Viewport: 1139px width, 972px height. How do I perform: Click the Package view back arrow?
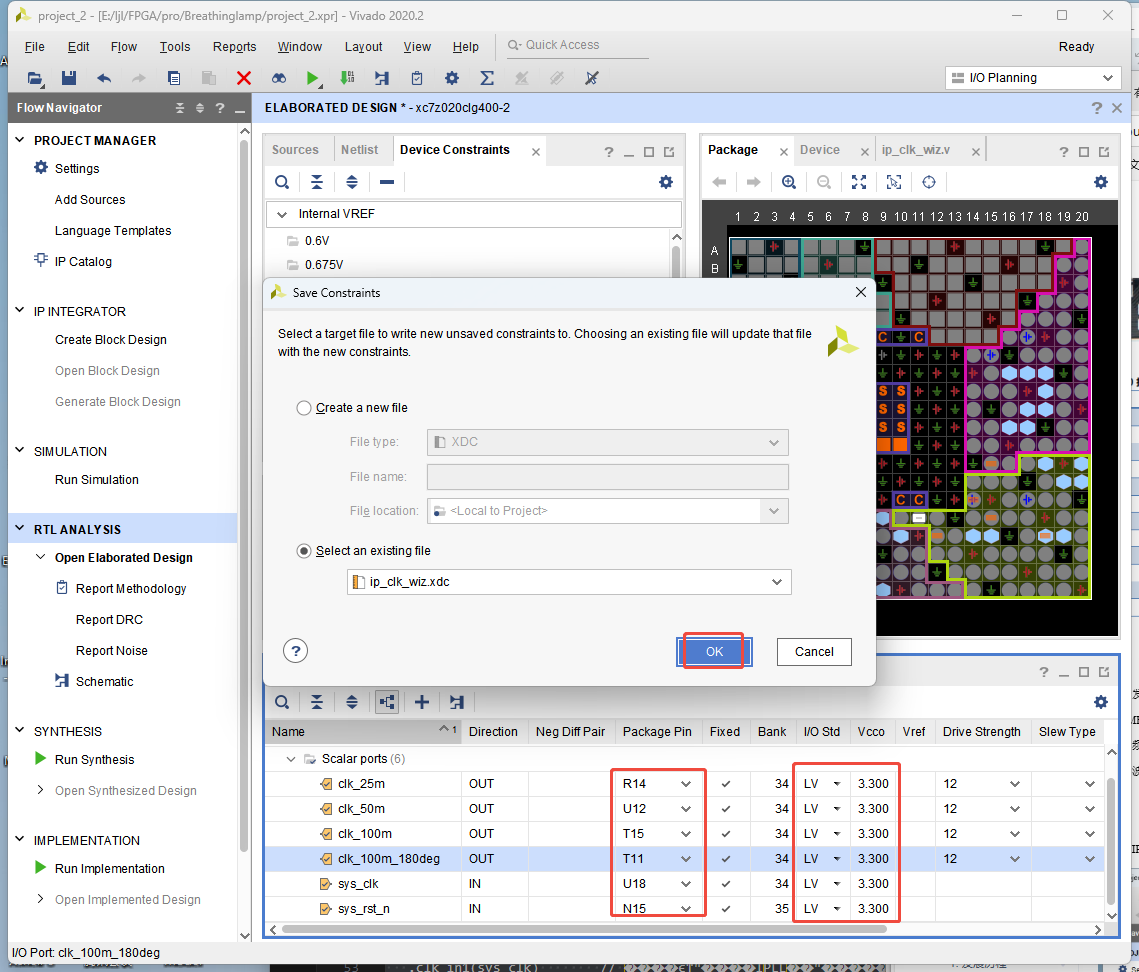(719, 182)
